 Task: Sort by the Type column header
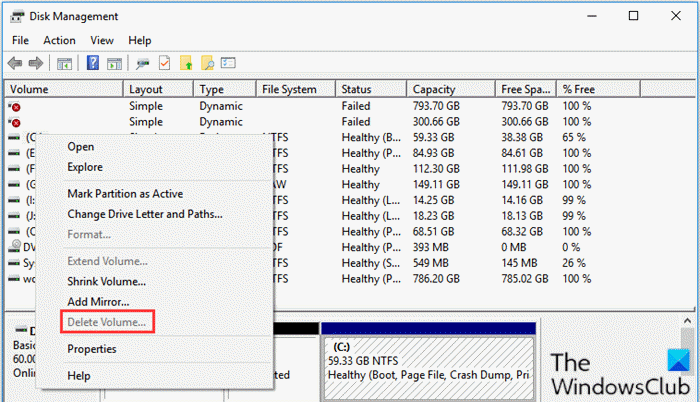[225, 89]
